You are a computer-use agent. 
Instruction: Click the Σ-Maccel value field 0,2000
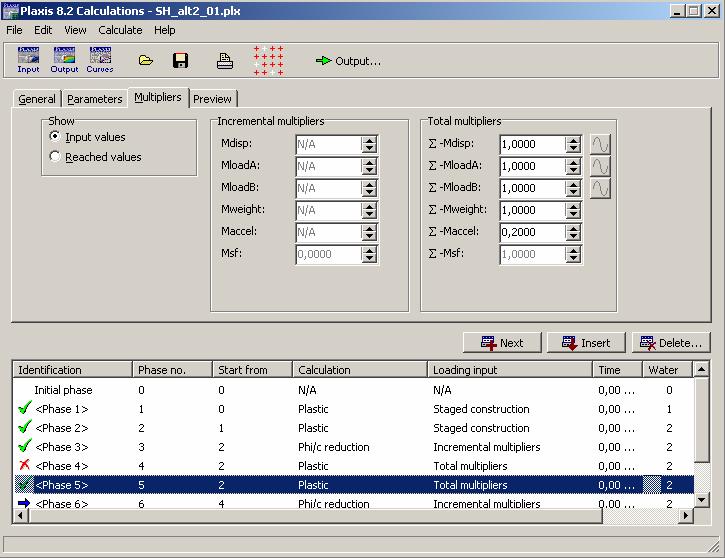click(x=533, y=232)
